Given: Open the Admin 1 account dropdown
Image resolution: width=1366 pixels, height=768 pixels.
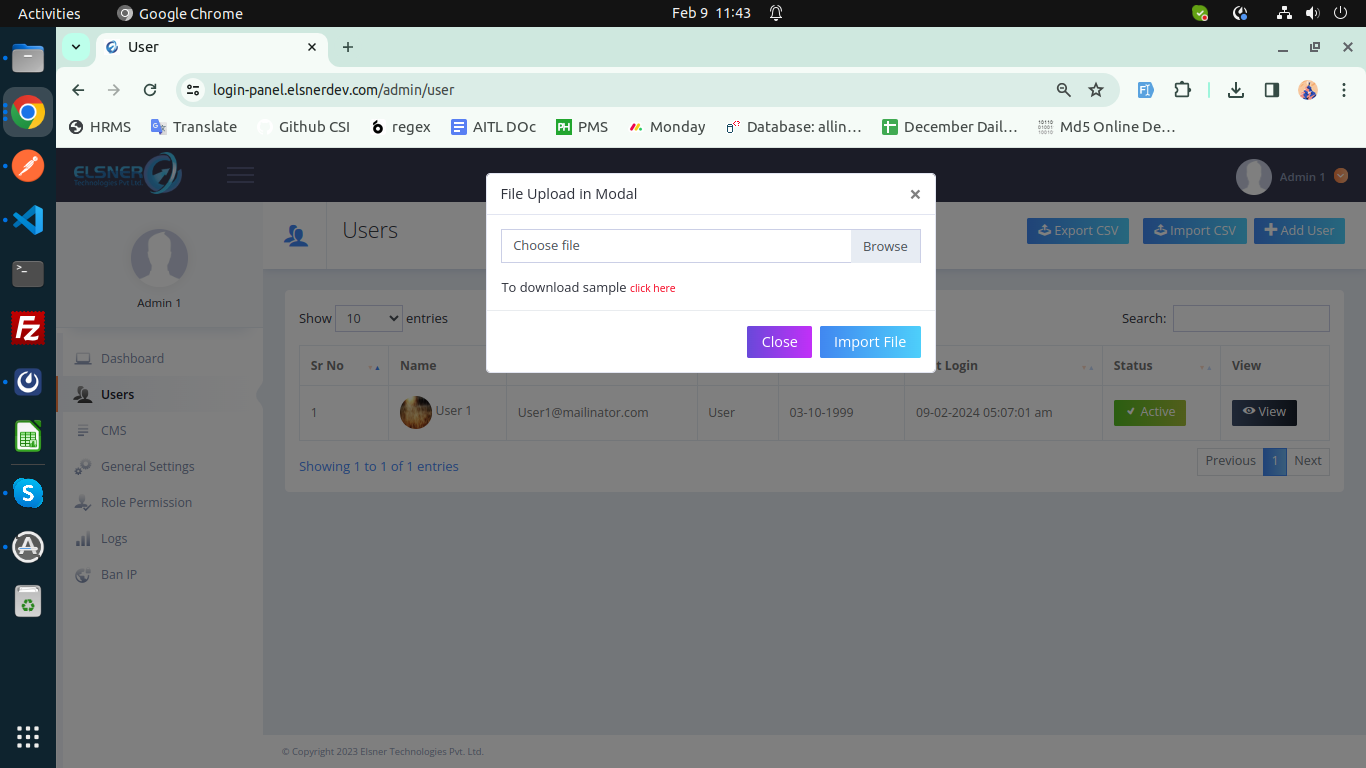Looking at the screenshot, I should (1303, 175).
